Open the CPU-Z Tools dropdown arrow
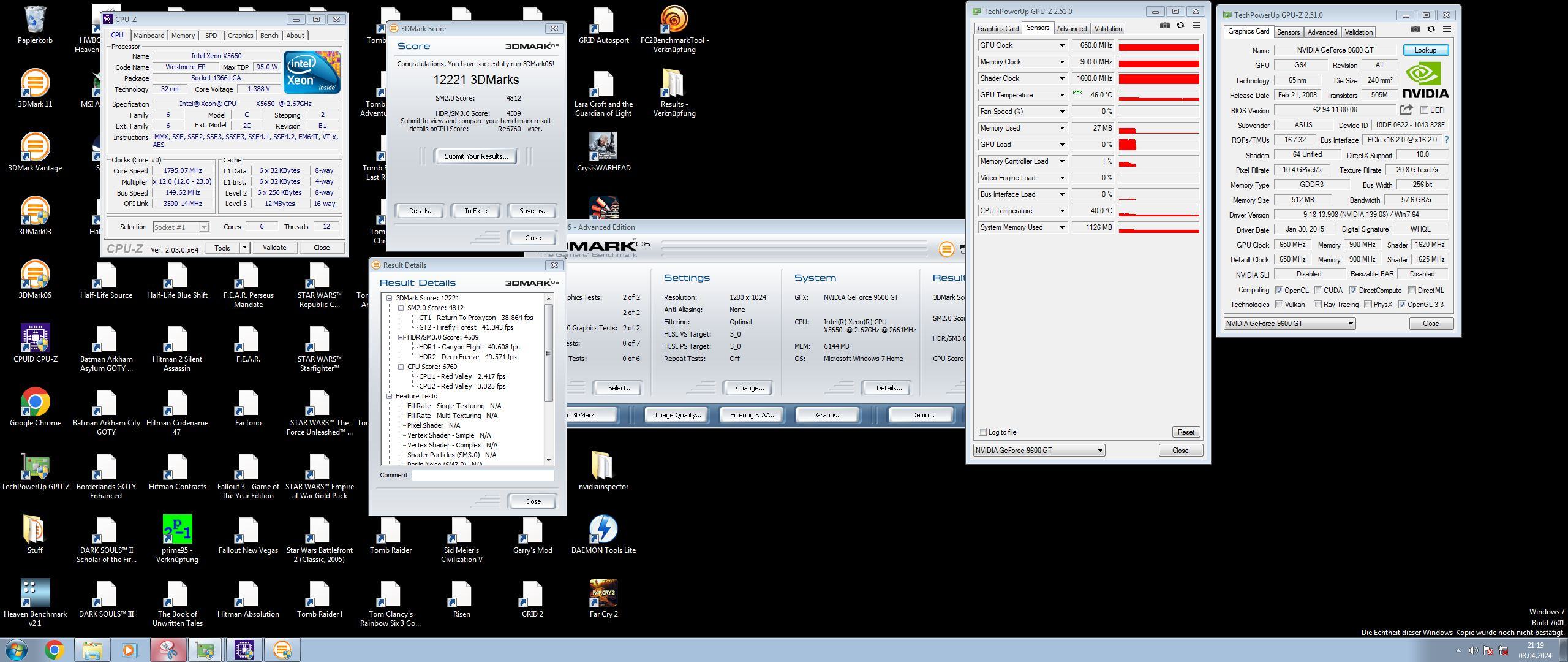This screenshot has height=662, width=1568. click(x=244, y=248)
